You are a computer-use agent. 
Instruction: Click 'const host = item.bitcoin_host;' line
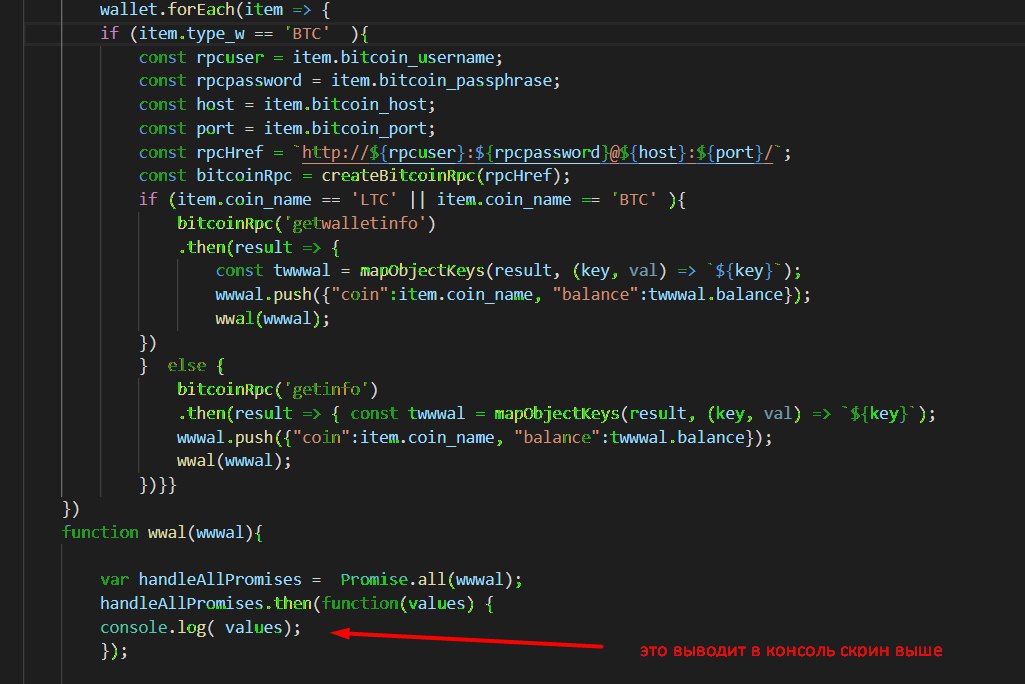click(x=287, y=105)
